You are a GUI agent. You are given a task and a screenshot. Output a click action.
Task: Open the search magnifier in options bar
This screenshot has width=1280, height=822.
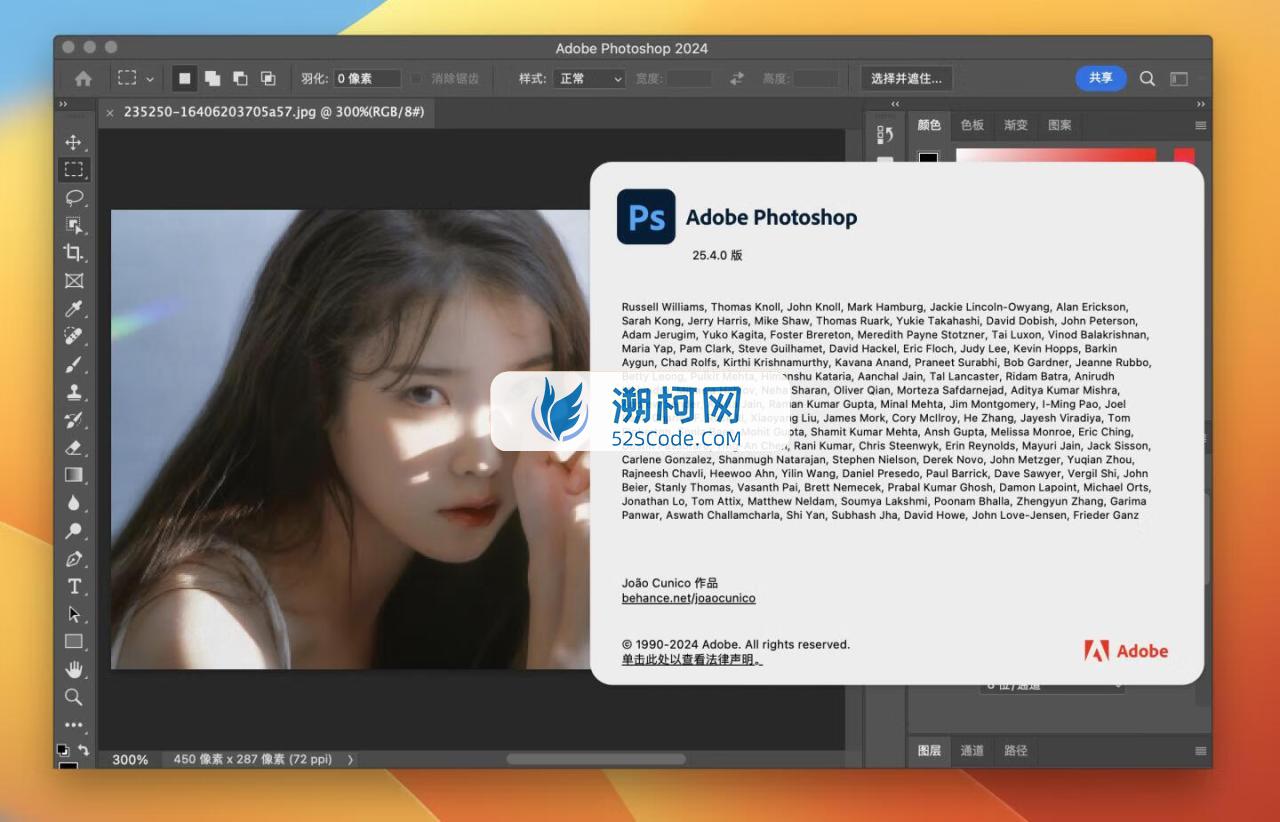point(1147,78)
